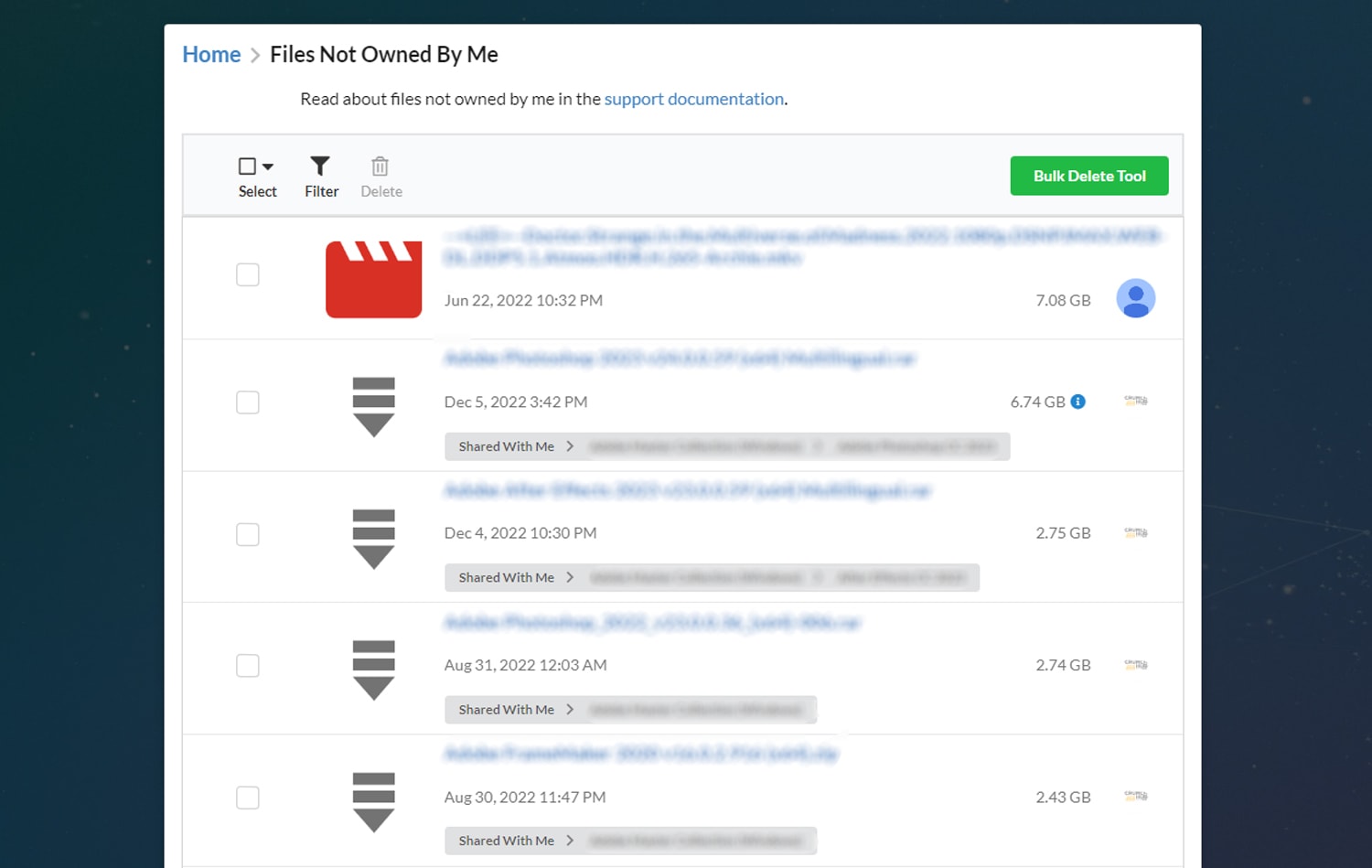
Task: Toggle the select-all checkbox in the toolbar
Action: click(248, 166)
